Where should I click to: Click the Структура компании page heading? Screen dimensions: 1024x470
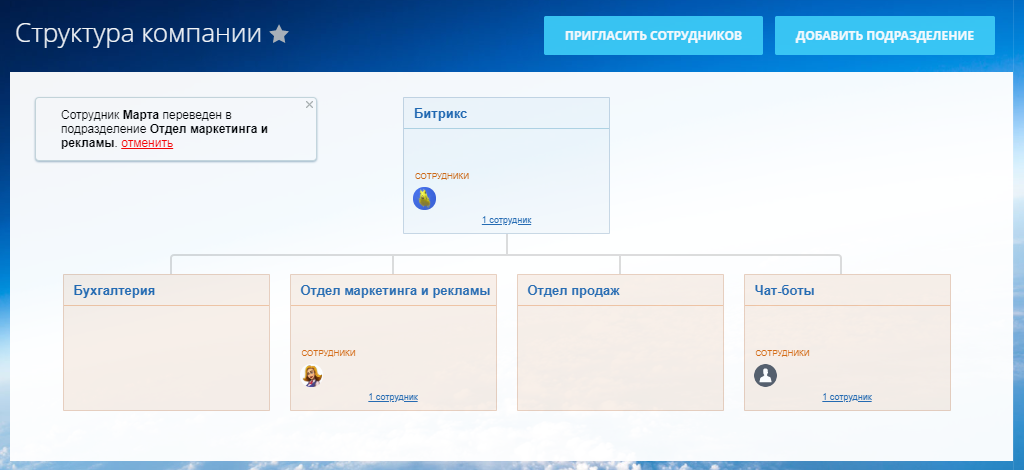tap(138, 34)
